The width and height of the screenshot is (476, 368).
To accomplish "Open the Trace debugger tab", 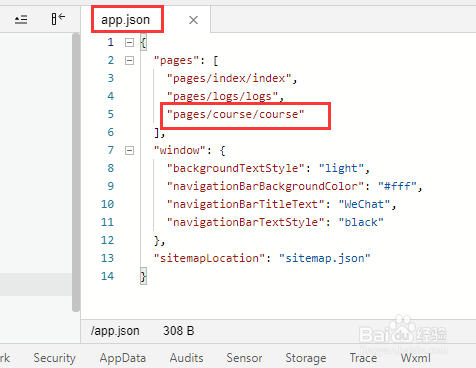I will (x=363, y=358).
